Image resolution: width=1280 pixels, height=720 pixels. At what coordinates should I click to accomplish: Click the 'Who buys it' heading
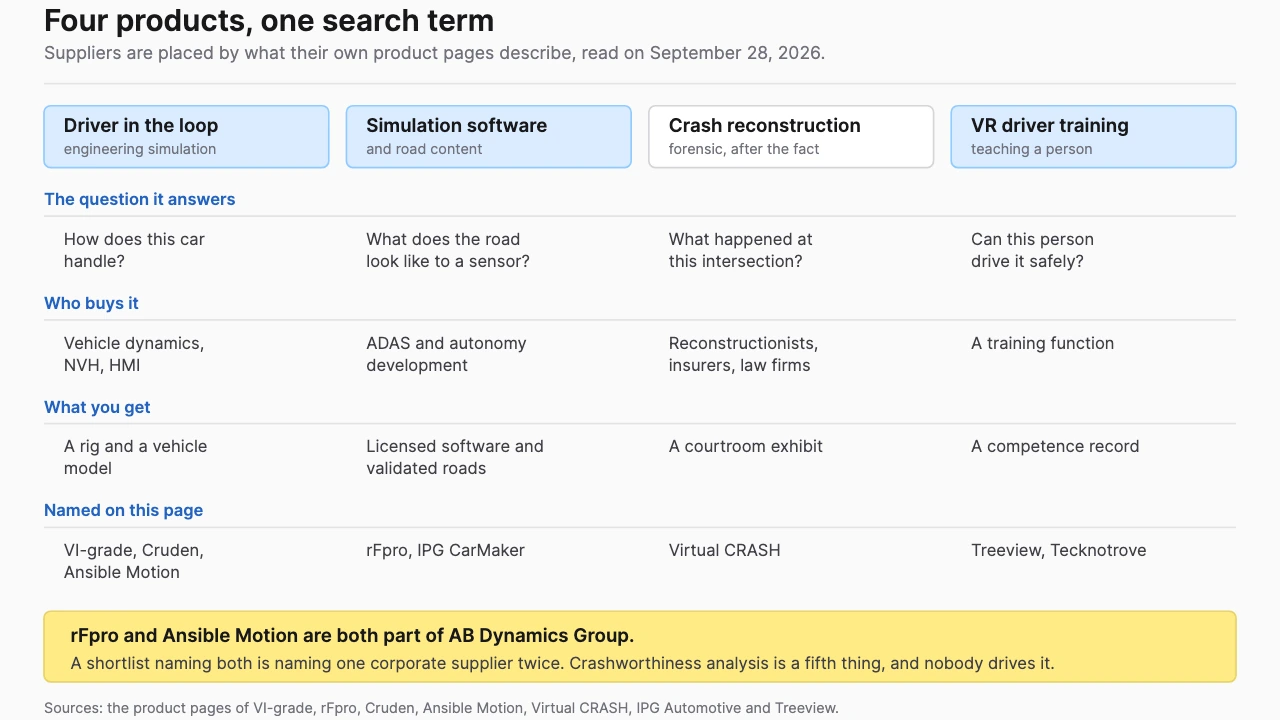pos(91,303)
